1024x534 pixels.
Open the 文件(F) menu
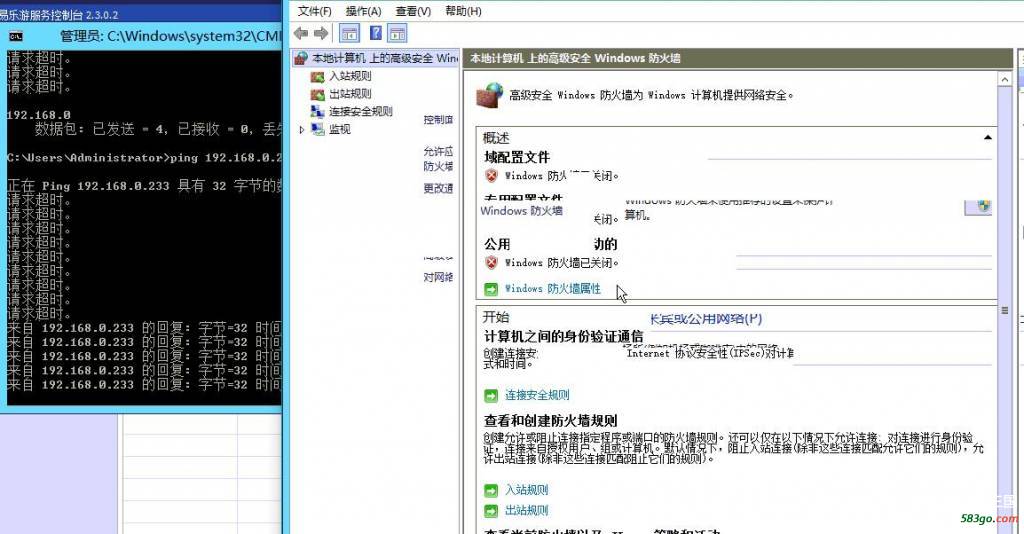point(314,11)
